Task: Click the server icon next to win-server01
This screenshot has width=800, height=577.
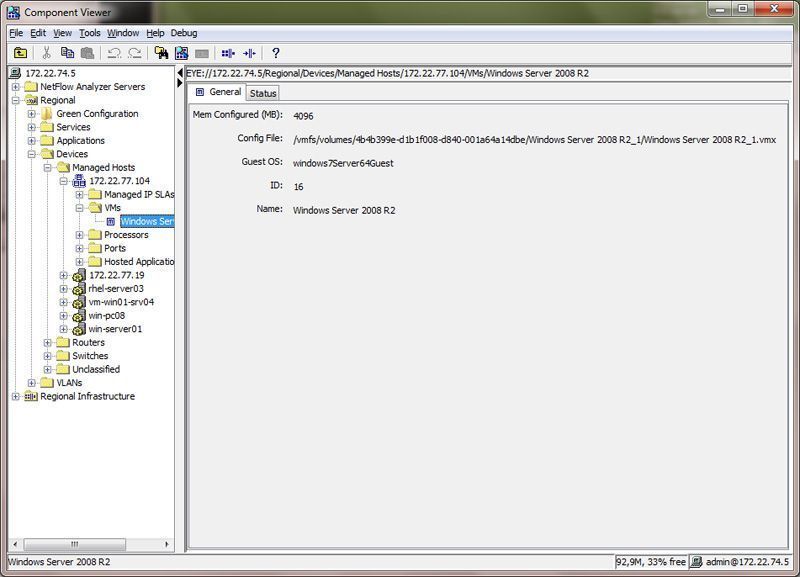Action: [x=79, y=330]
